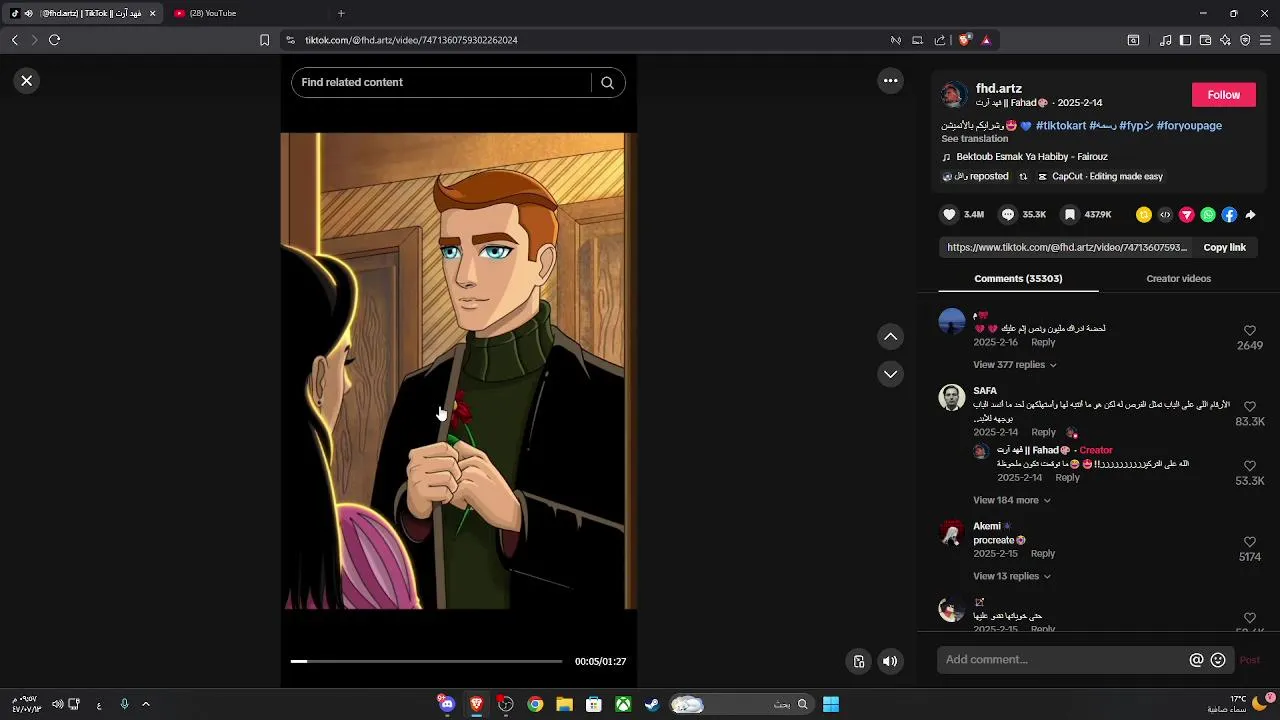
Task: Close the TikTok video viewer with X
Action: point(27,81)
